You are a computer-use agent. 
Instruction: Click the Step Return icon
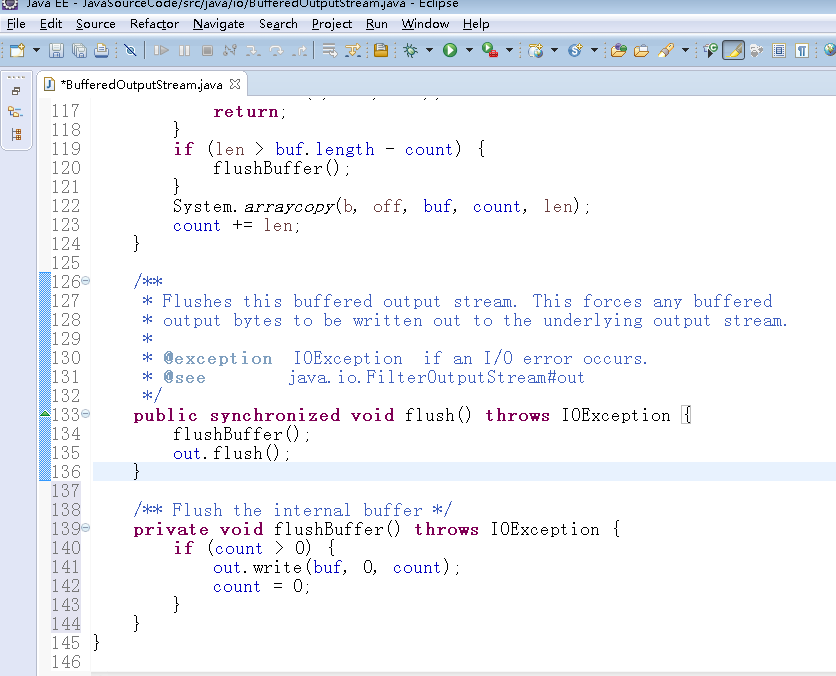click(x=300, y=50)
